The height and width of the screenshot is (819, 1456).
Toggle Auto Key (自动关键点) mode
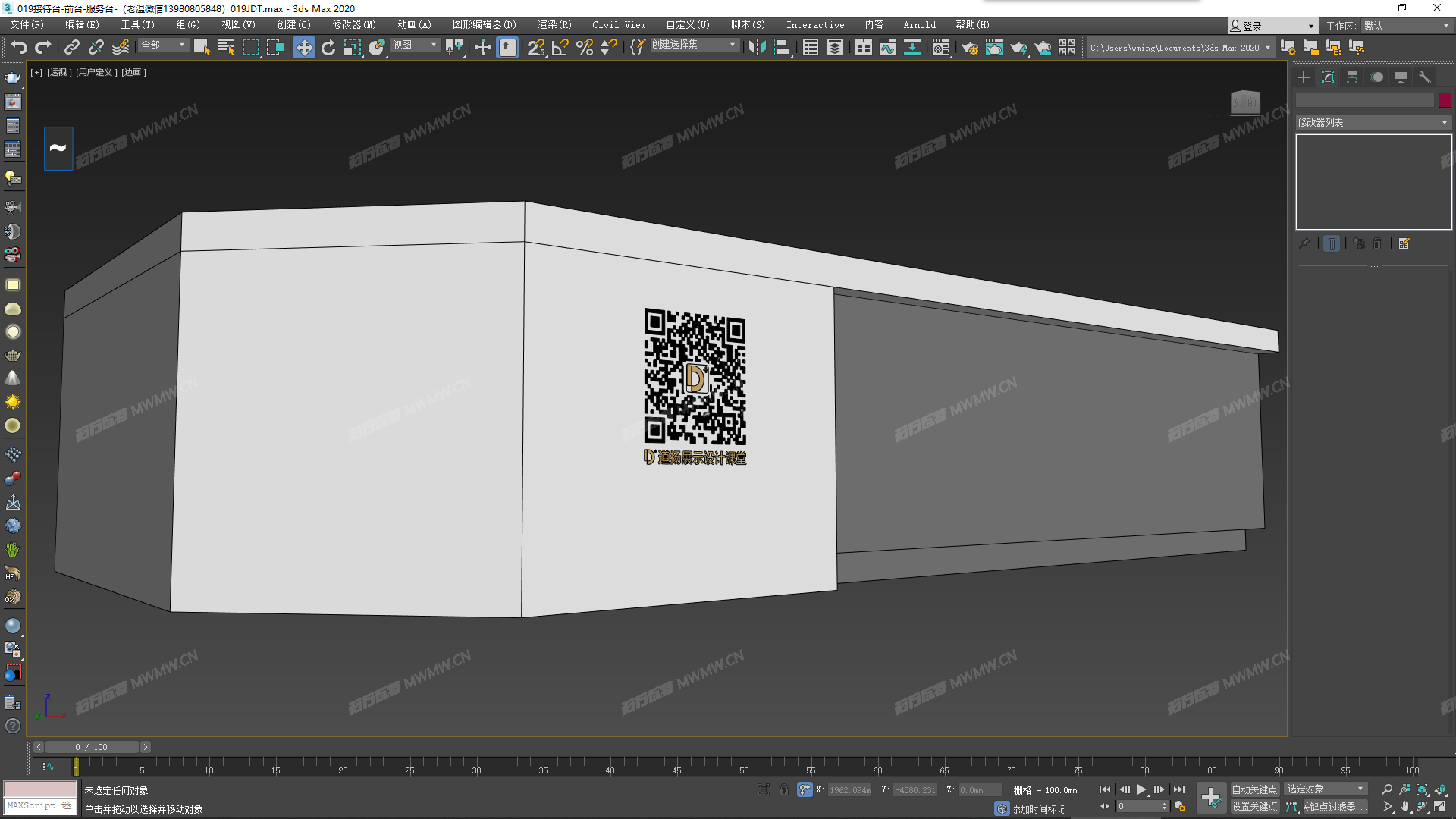coord(1254,789)
